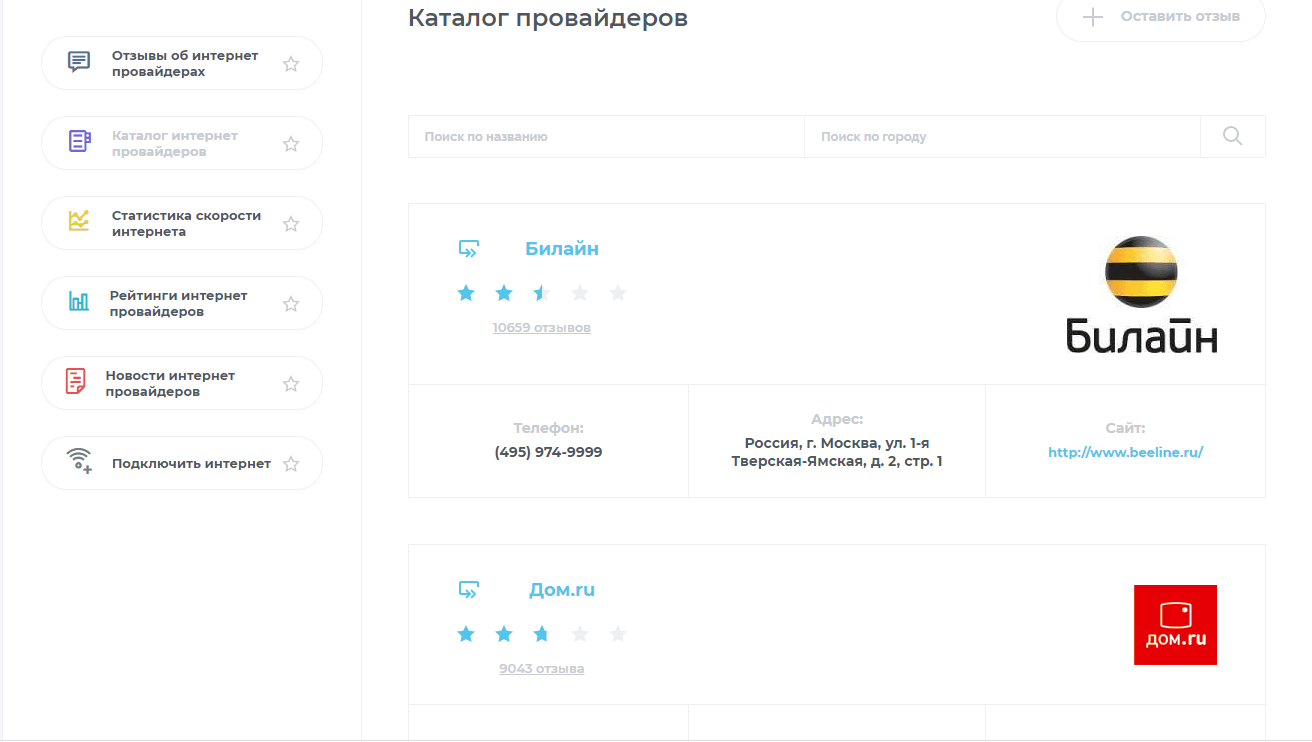Click the icon left of Дом.ru name

point(468,590)
